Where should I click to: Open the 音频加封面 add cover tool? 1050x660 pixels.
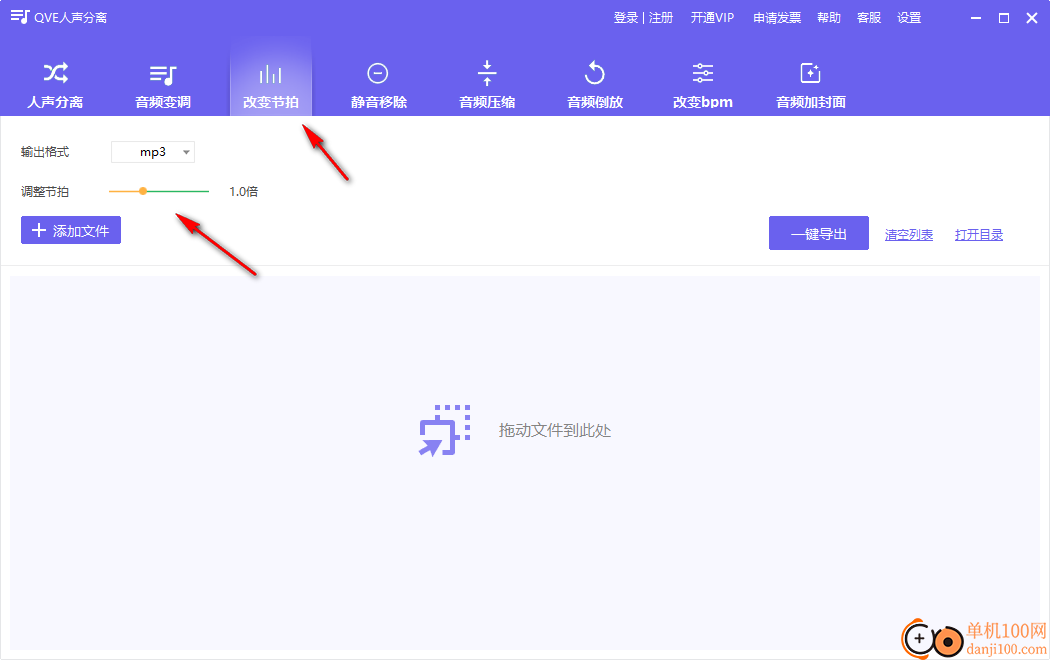pos(810,85)
